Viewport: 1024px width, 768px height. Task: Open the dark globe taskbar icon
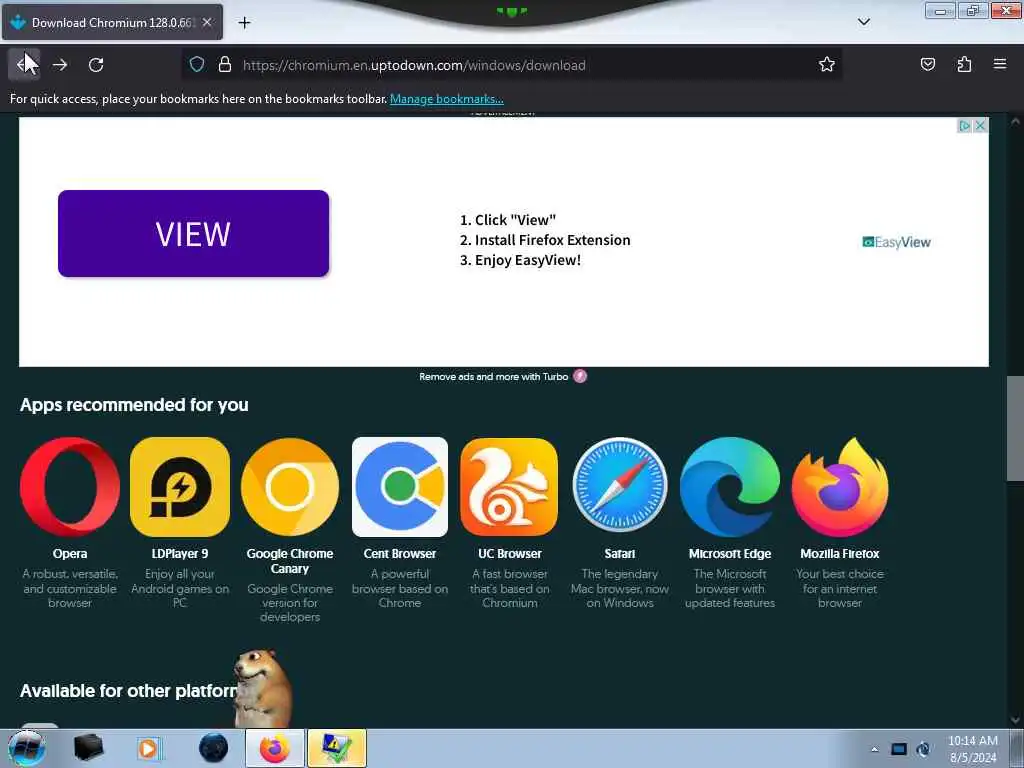point(214,748)
